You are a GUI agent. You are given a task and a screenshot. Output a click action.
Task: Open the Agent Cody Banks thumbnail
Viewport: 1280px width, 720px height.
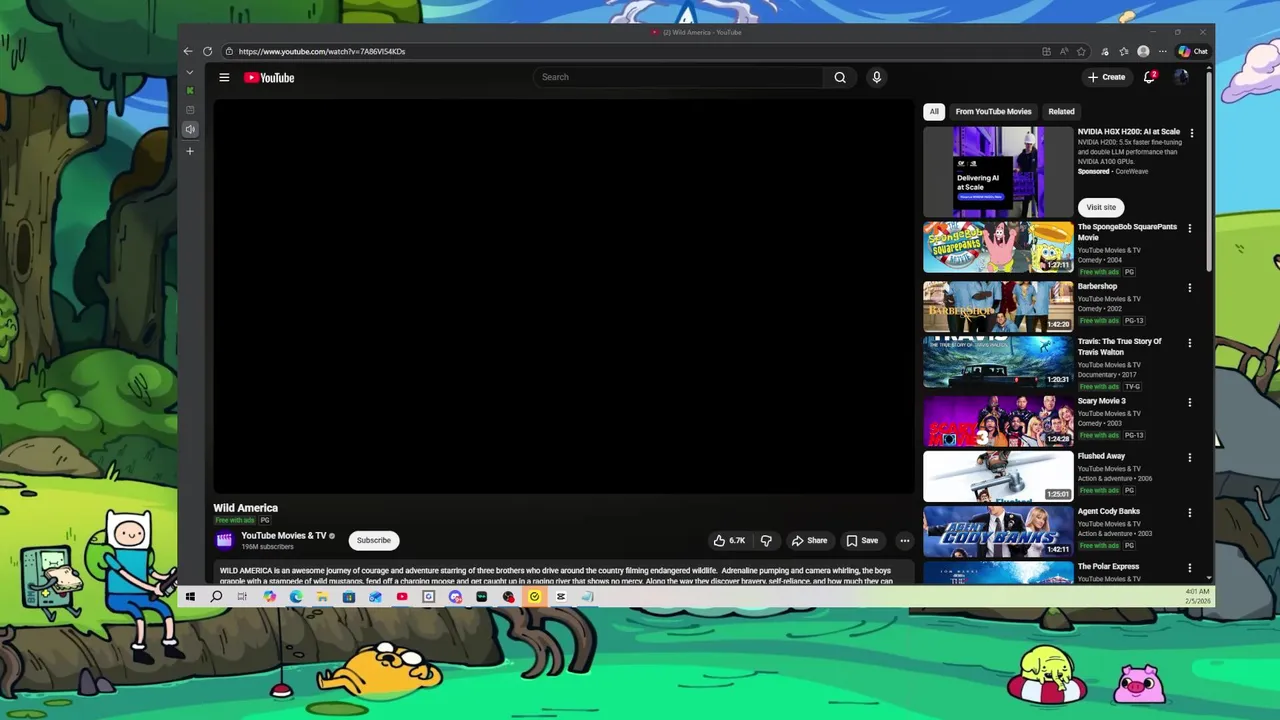click(998, 531)
